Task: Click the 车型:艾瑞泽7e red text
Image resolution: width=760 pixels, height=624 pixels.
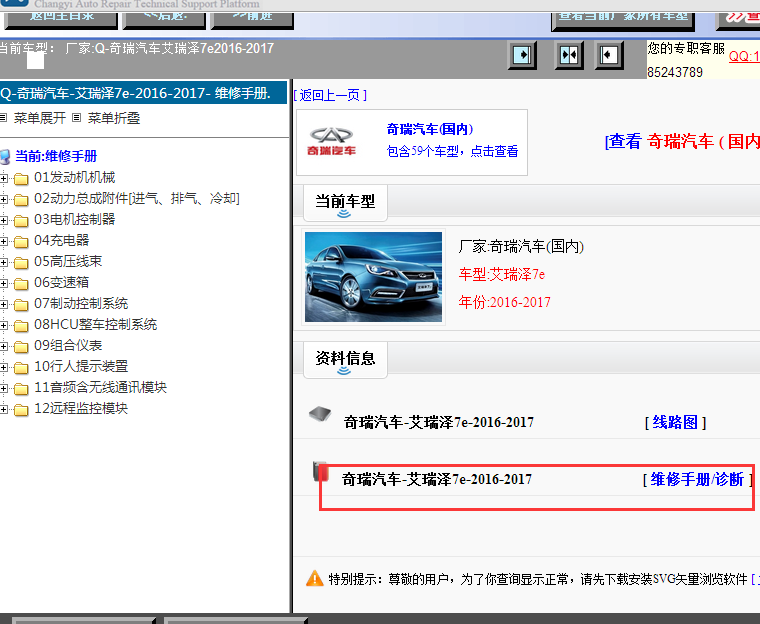Action: coord(502,275)
